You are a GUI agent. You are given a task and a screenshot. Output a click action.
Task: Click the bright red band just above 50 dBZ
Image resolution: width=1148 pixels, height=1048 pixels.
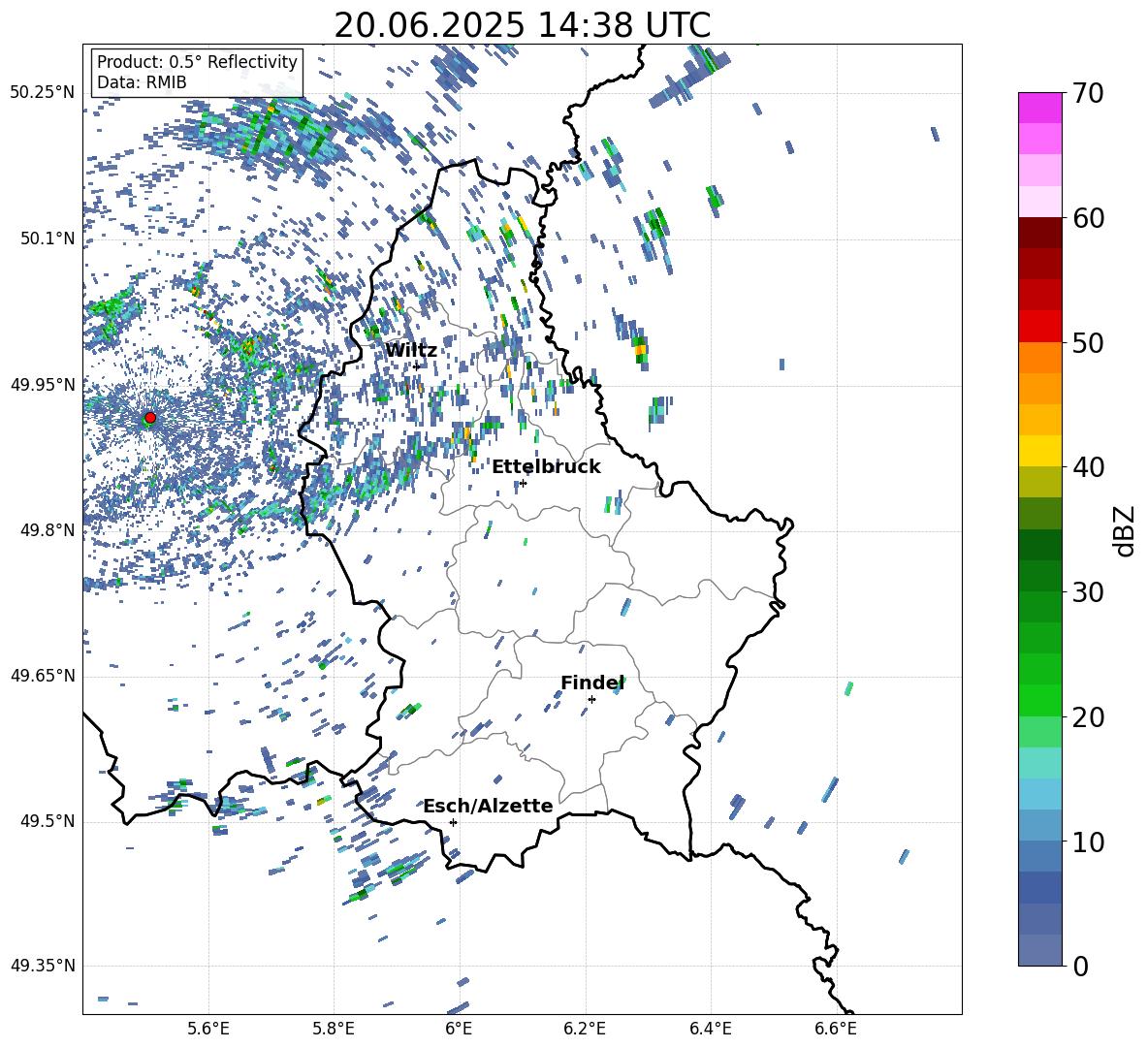[x=1040, y=327]
